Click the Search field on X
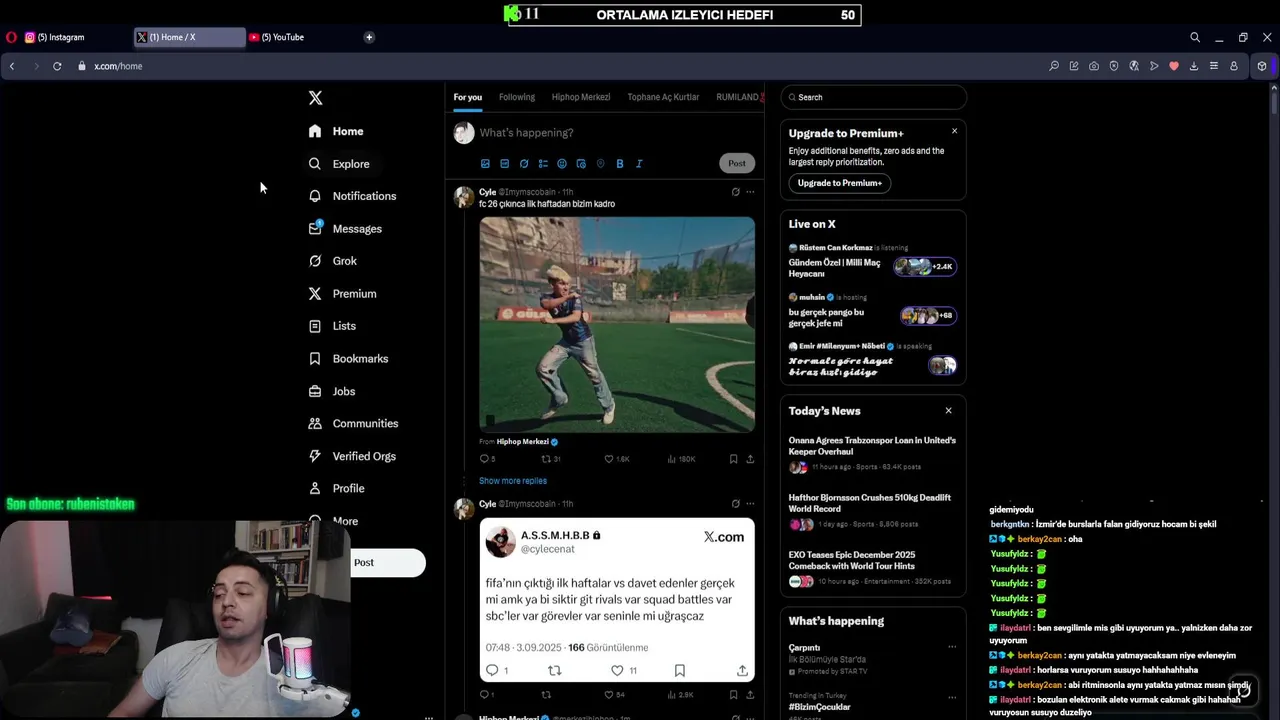The image size is (1280, 720). [x=873, y=97]
